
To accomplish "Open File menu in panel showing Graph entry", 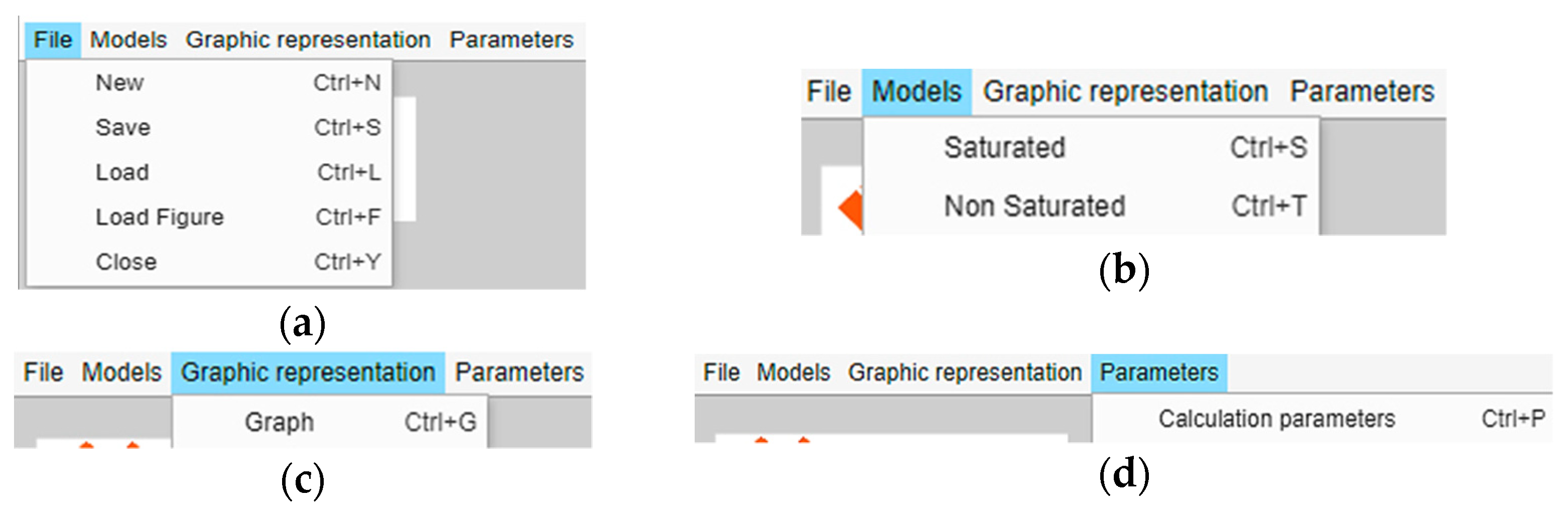I will tap(43, 372).
